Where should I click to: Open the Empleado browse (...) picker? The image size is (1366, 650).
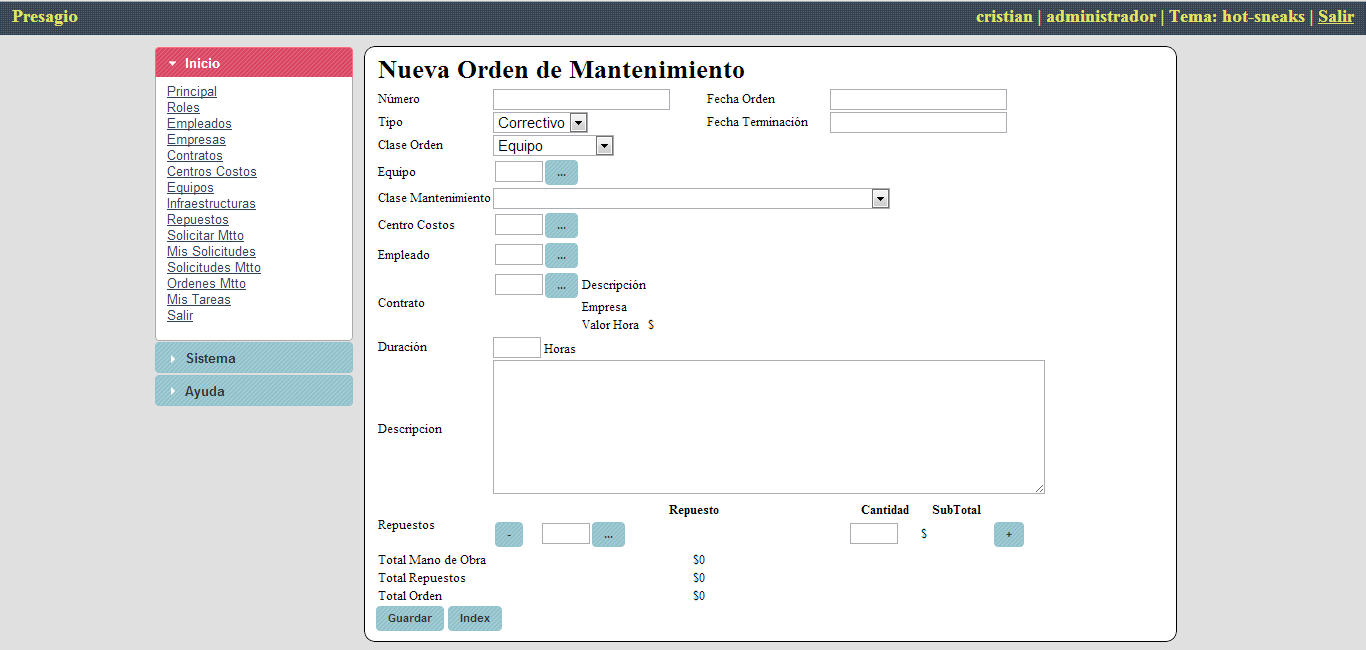click(561, 255)
